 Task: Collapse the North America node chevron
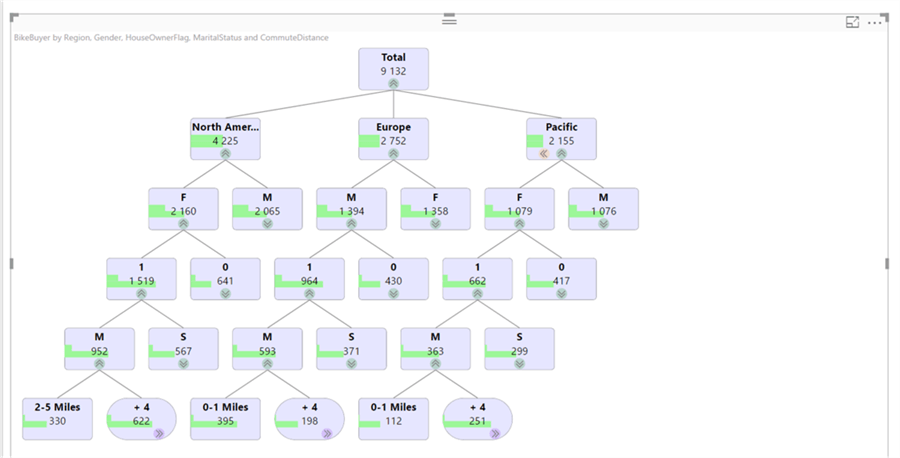[x=226, y=154]
